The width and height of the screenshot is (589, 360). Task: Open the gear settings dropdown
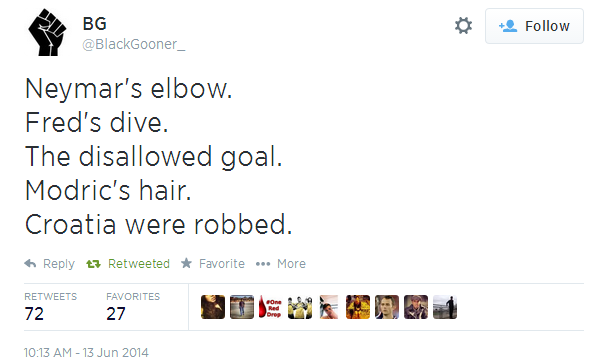pyautogui.click(x=463, y=26)
